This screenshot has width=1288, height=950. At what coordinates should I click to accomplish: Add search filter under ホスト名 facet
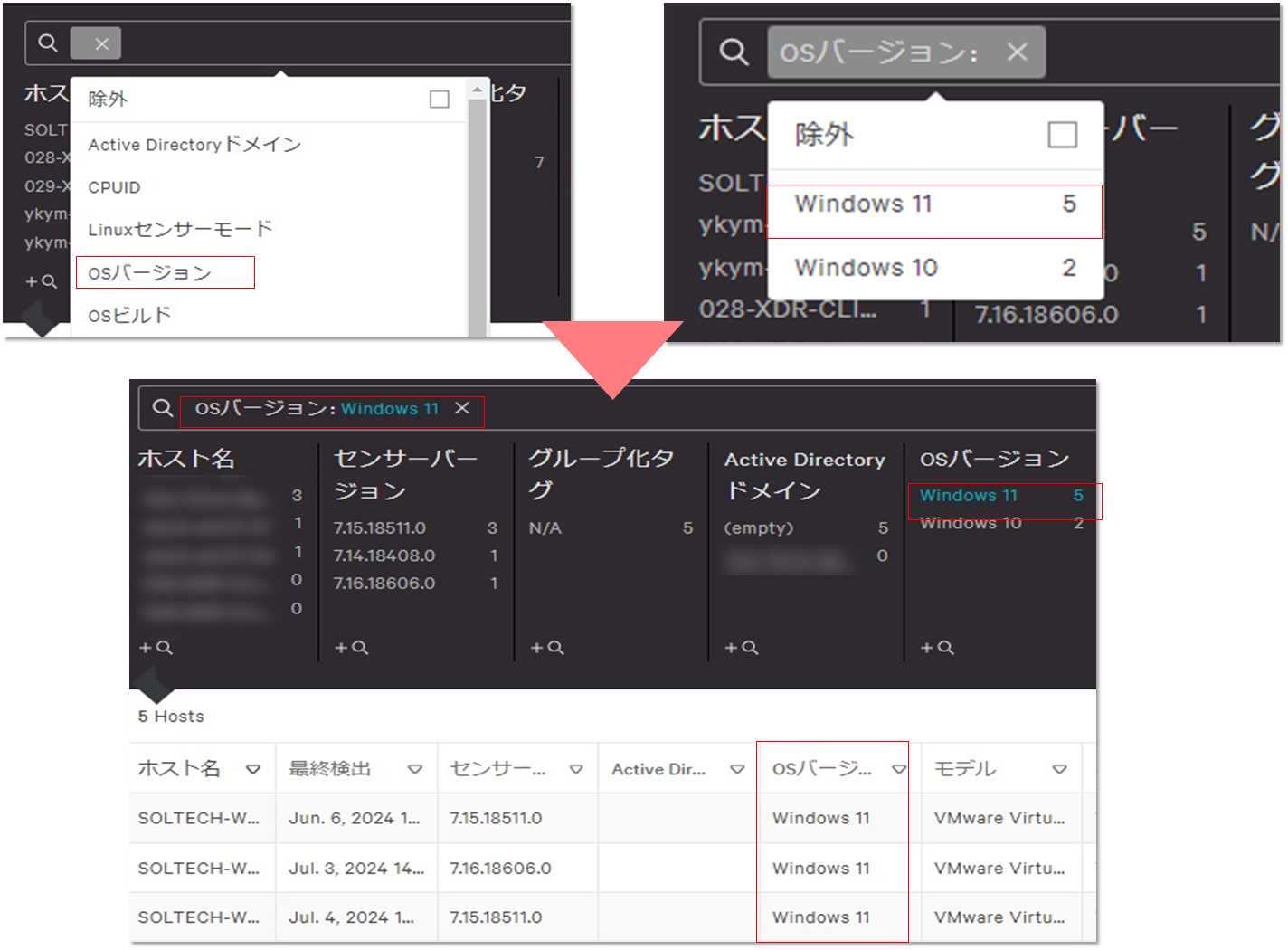click(155, 648)
